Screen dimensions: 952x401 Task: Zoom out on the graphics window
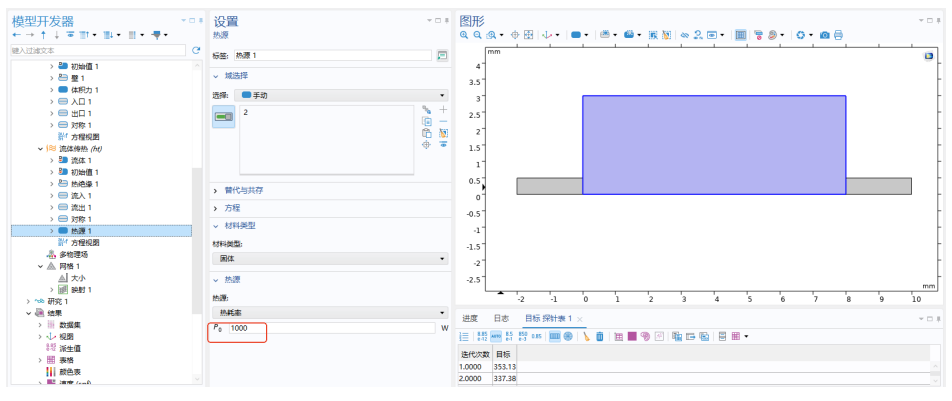coord(477,35)
